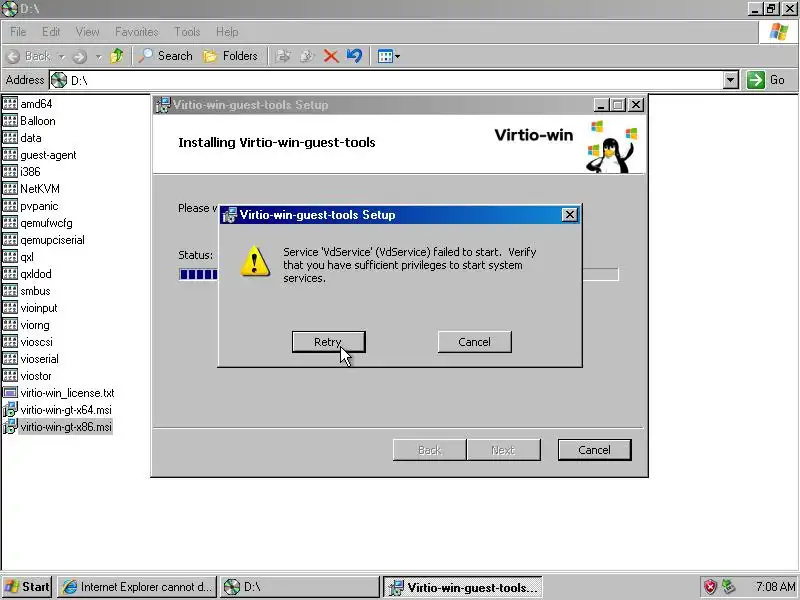The height and width of the screenshot is (600, 800).
Task: Click the Back navigation button
Action: (x=30, y=56)
